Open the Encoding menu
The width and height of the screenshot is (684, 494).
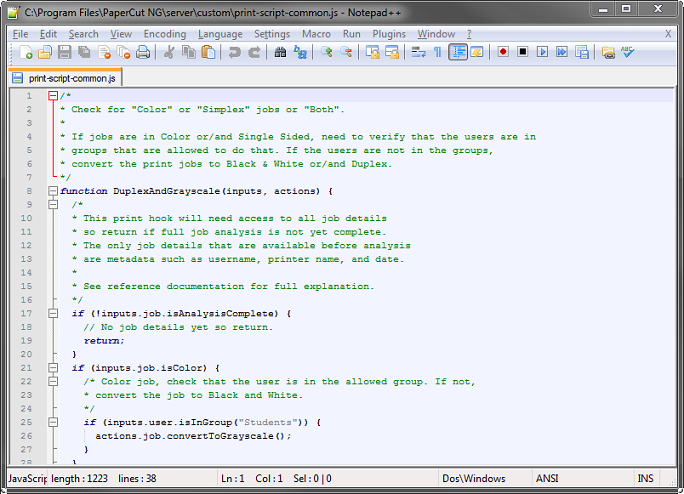[165, 34]
